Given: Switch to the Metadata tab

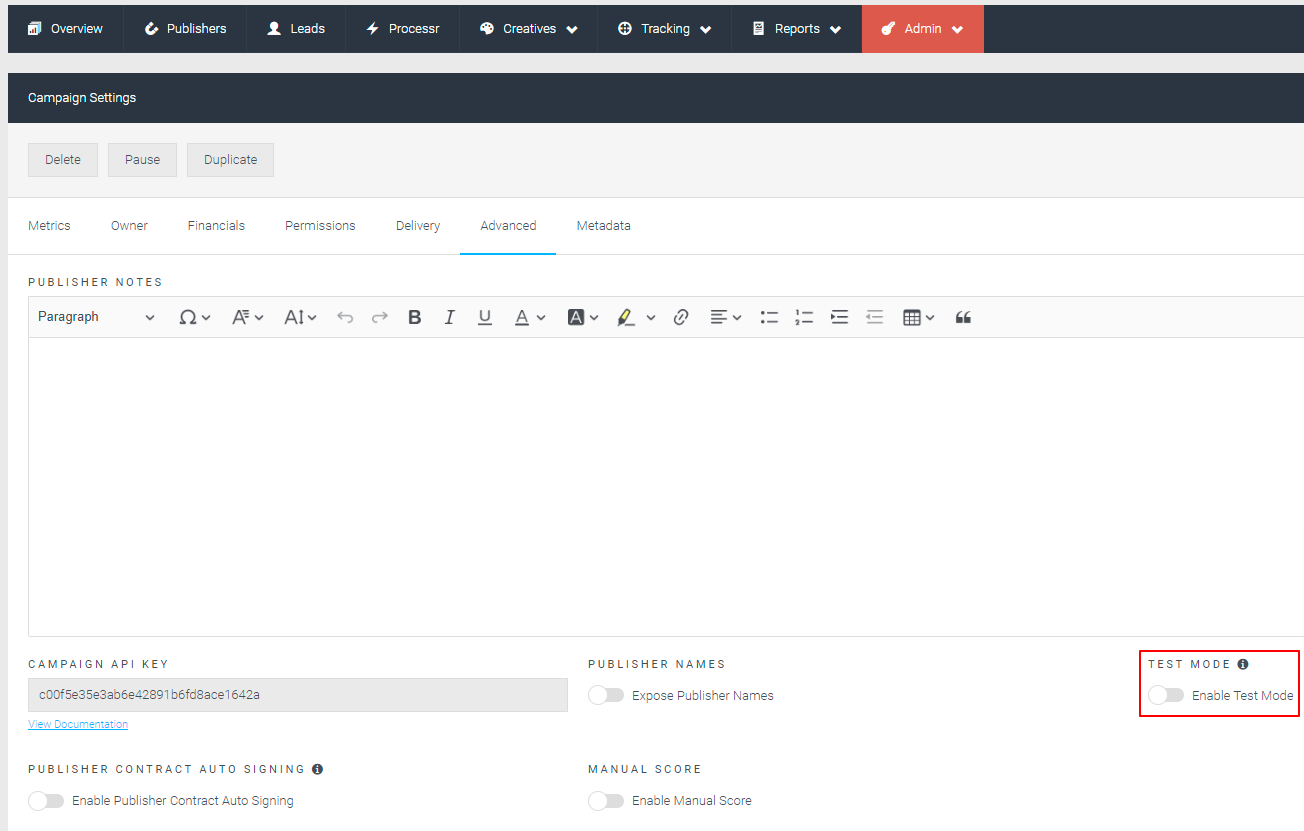Looking at the screenshot, I should tap(604, 226).
